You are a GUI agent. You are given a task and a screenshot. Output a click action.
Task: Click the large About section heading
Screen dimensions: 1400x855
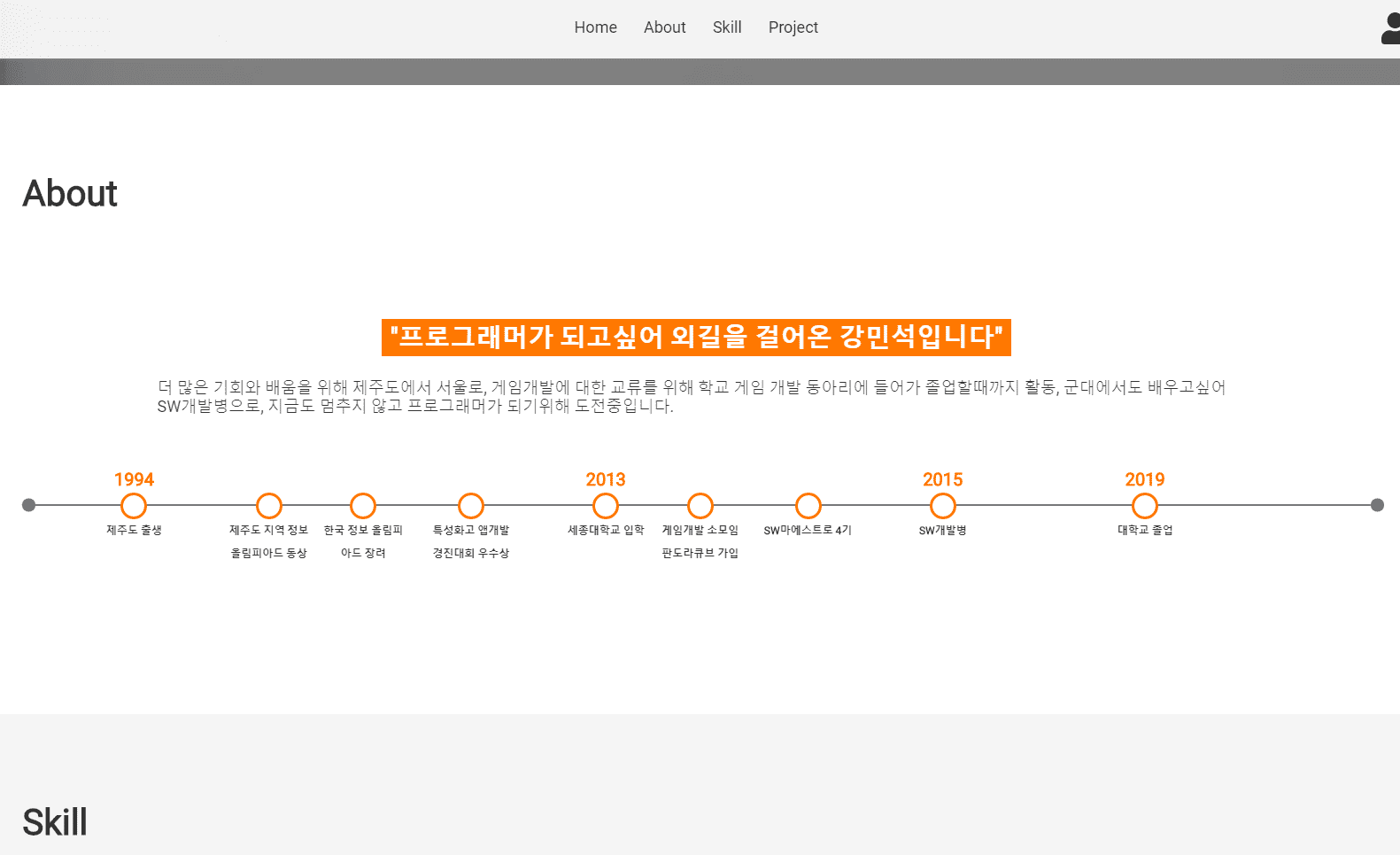coord(70,194)
